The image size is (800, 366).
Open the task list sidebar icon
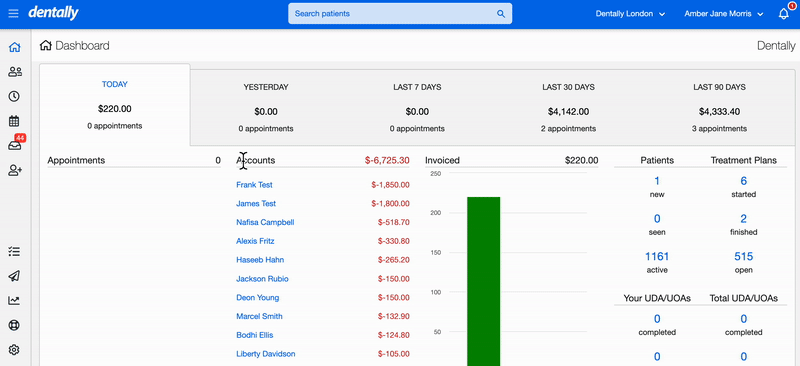[14, 252]
